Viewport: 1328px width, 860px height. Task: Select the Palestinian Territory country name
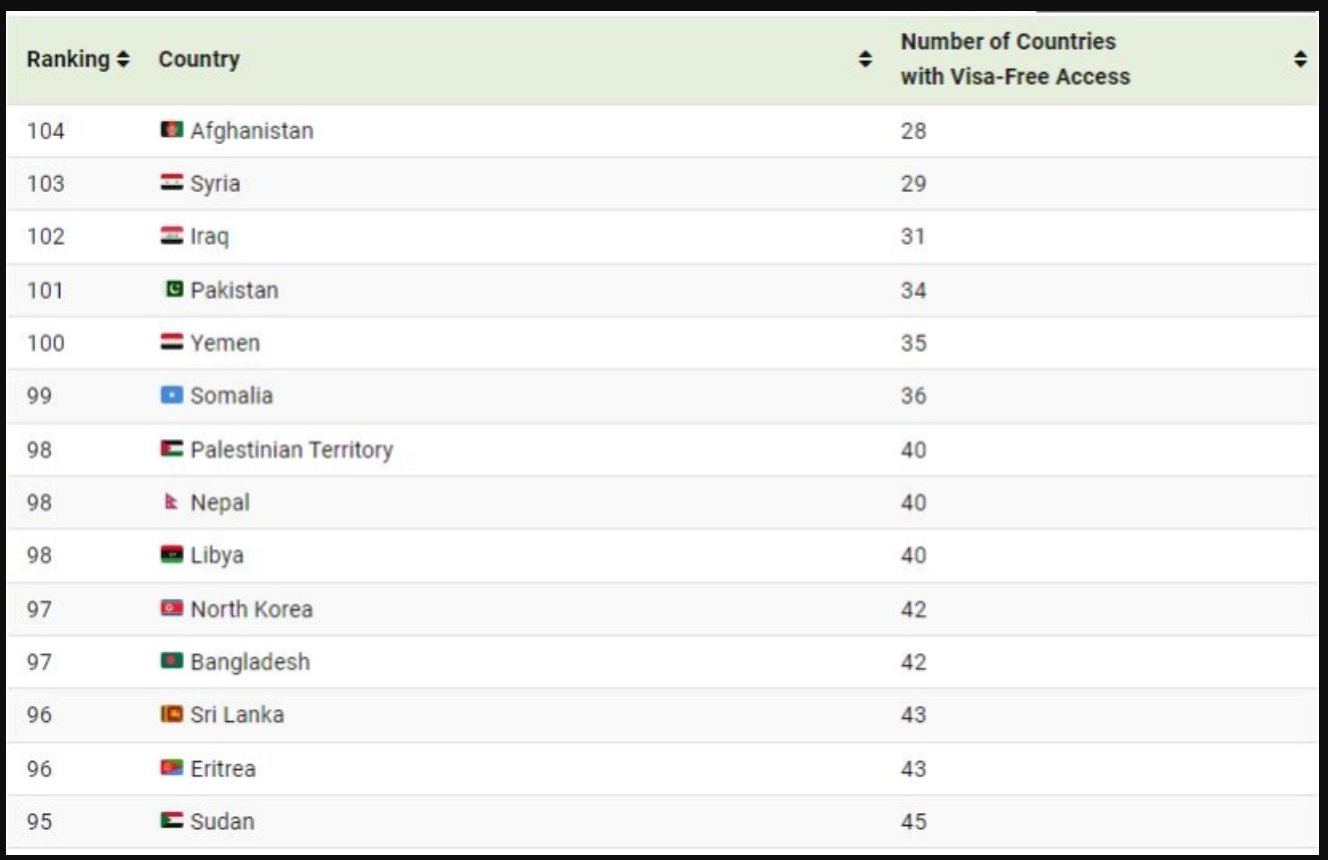point(292,449)
